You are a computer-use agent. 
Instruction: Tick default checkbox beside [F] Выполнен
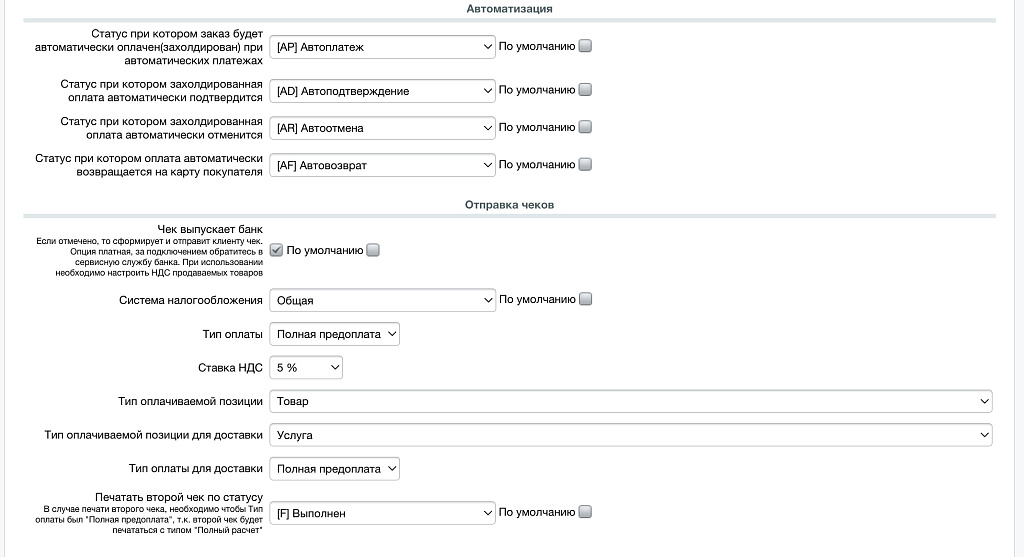585,512
